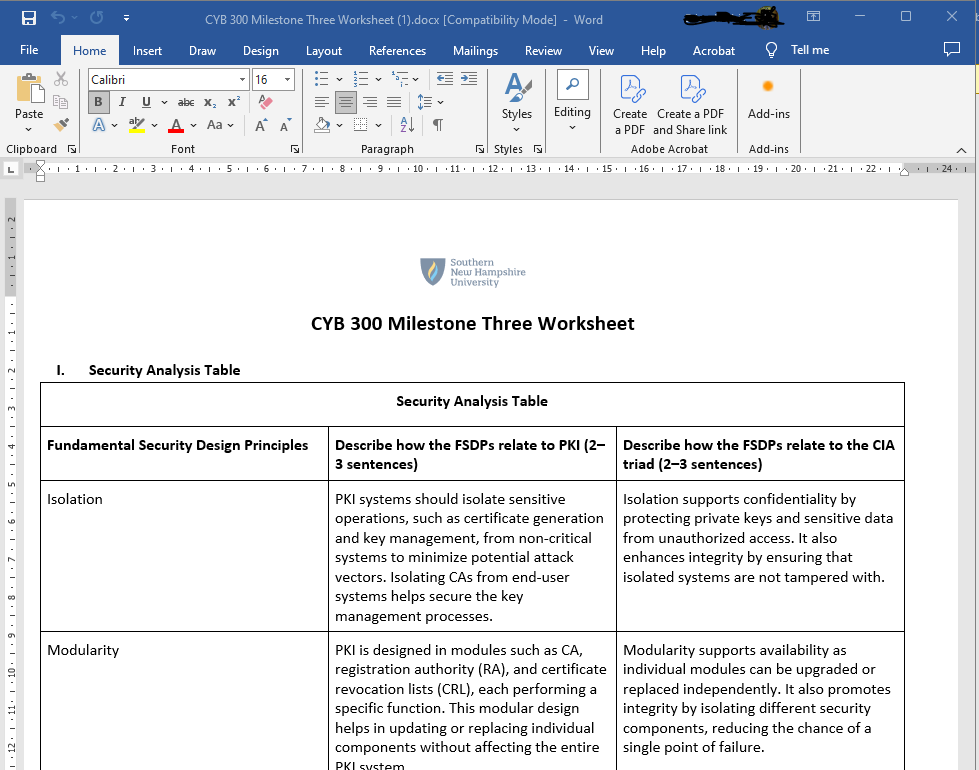
Task: Open the Styles gallery
Action: click(516, 103)
